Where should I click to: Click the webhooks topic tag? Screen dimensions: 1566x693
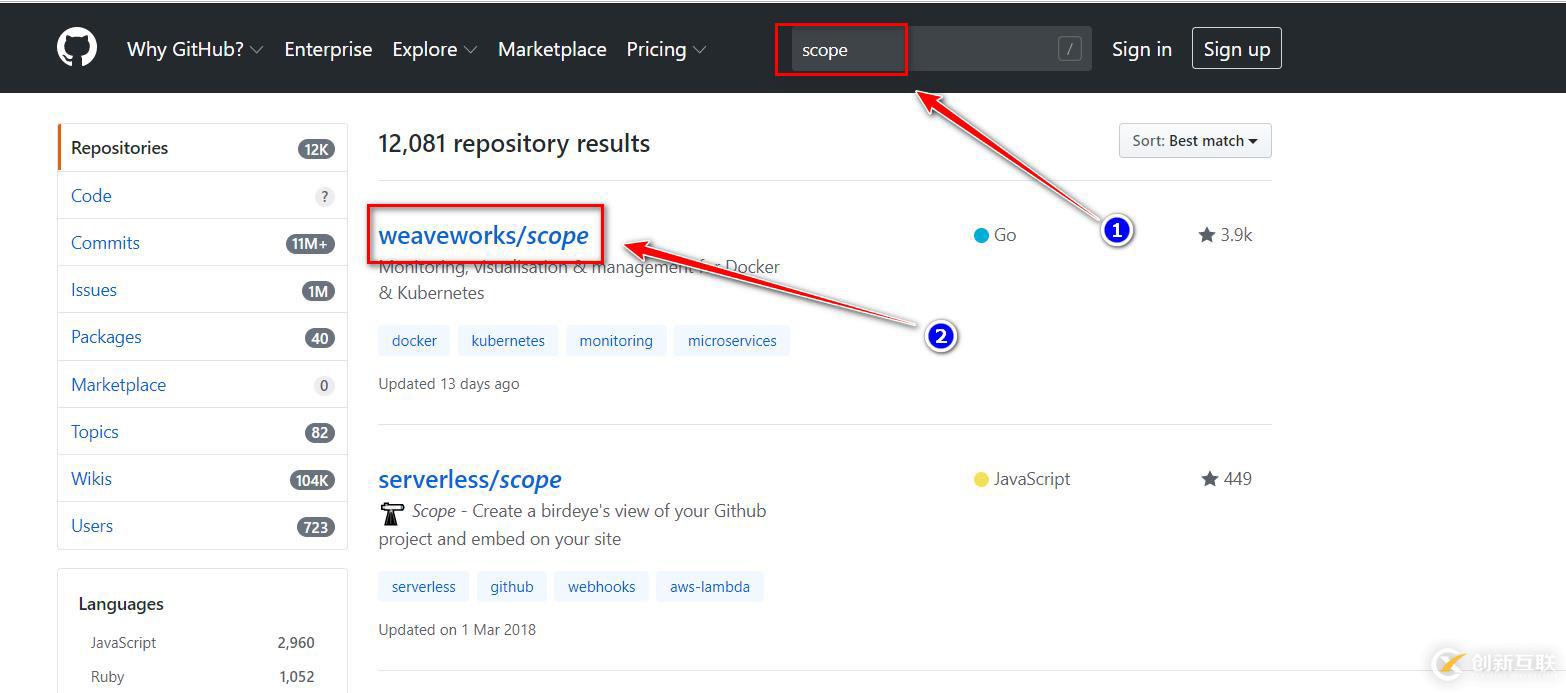pyautogui.click(x=602, y=587)
